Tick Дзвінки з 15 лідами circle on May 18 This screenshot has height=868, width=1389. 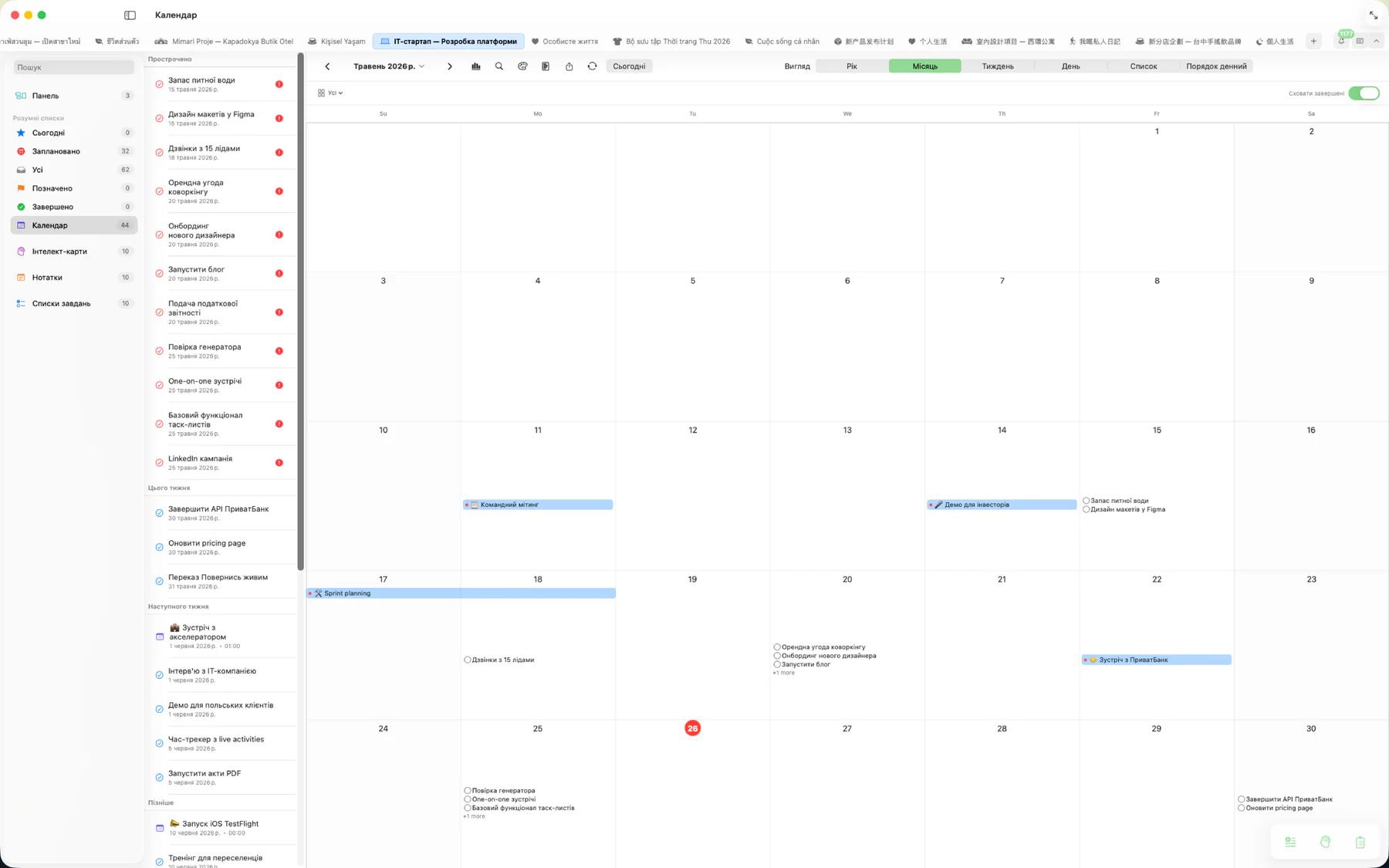pos(468,660)
